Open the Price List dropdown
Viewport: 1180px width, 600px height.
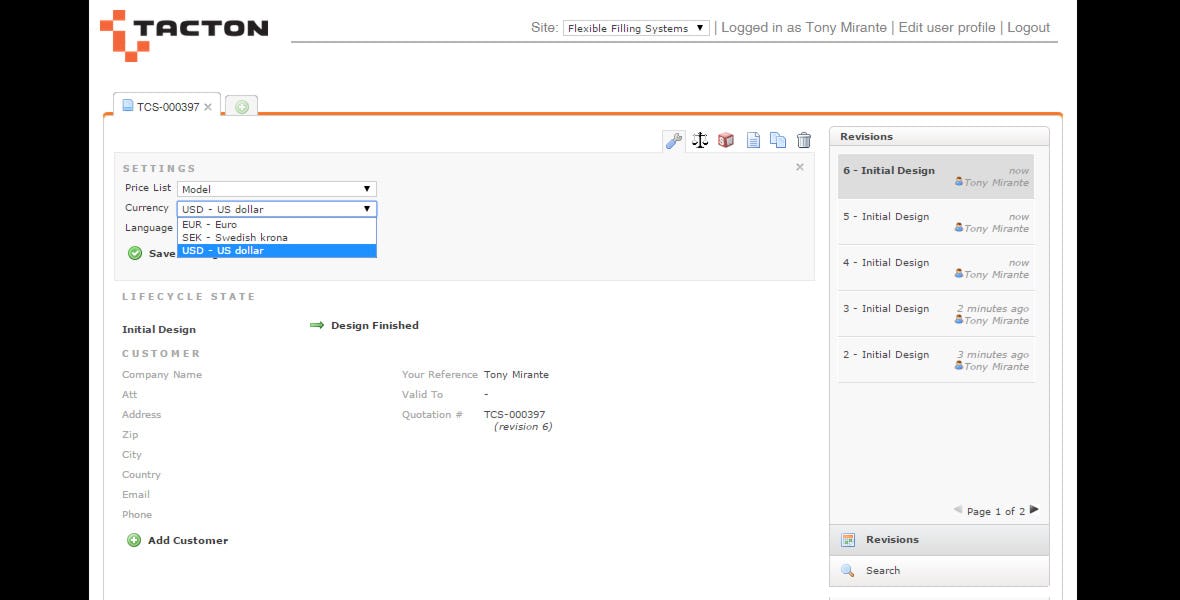click(275, 188)
